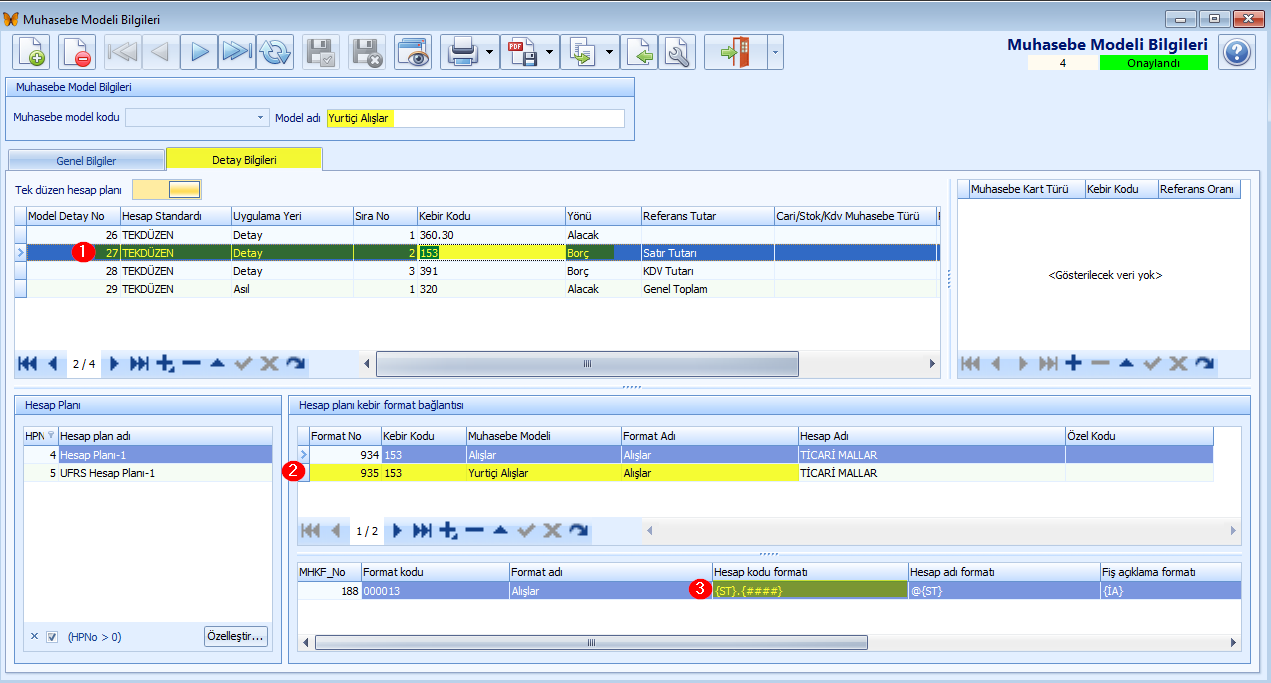Viewport: 1271px width, 683px height.
Task: Click the Muhasebe Kart Türü column header
Action: click(1027, 188)
